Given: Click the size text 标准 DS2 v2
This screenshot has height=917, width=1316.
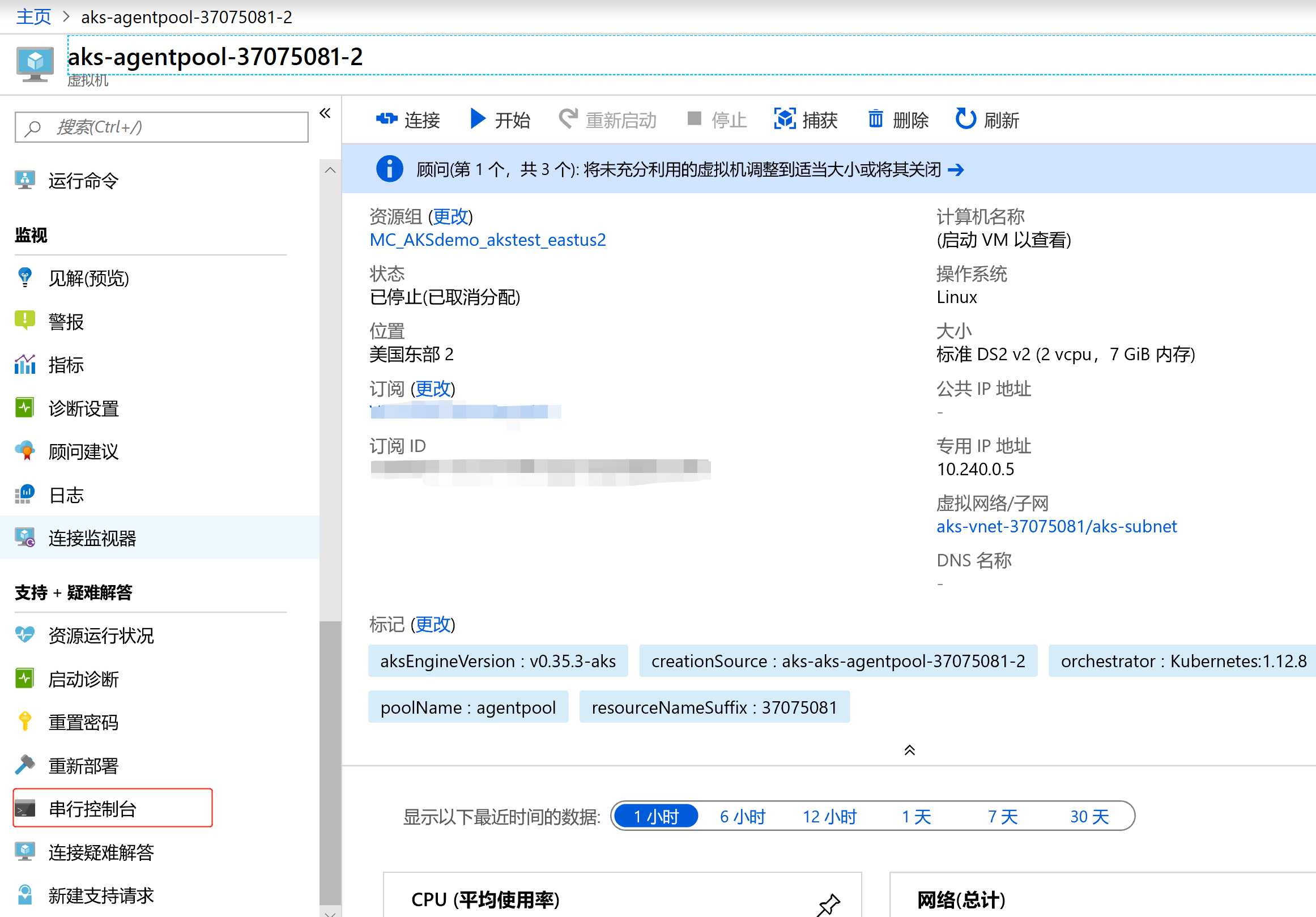Looking at the screenshot, I should [x=983, y=354].
